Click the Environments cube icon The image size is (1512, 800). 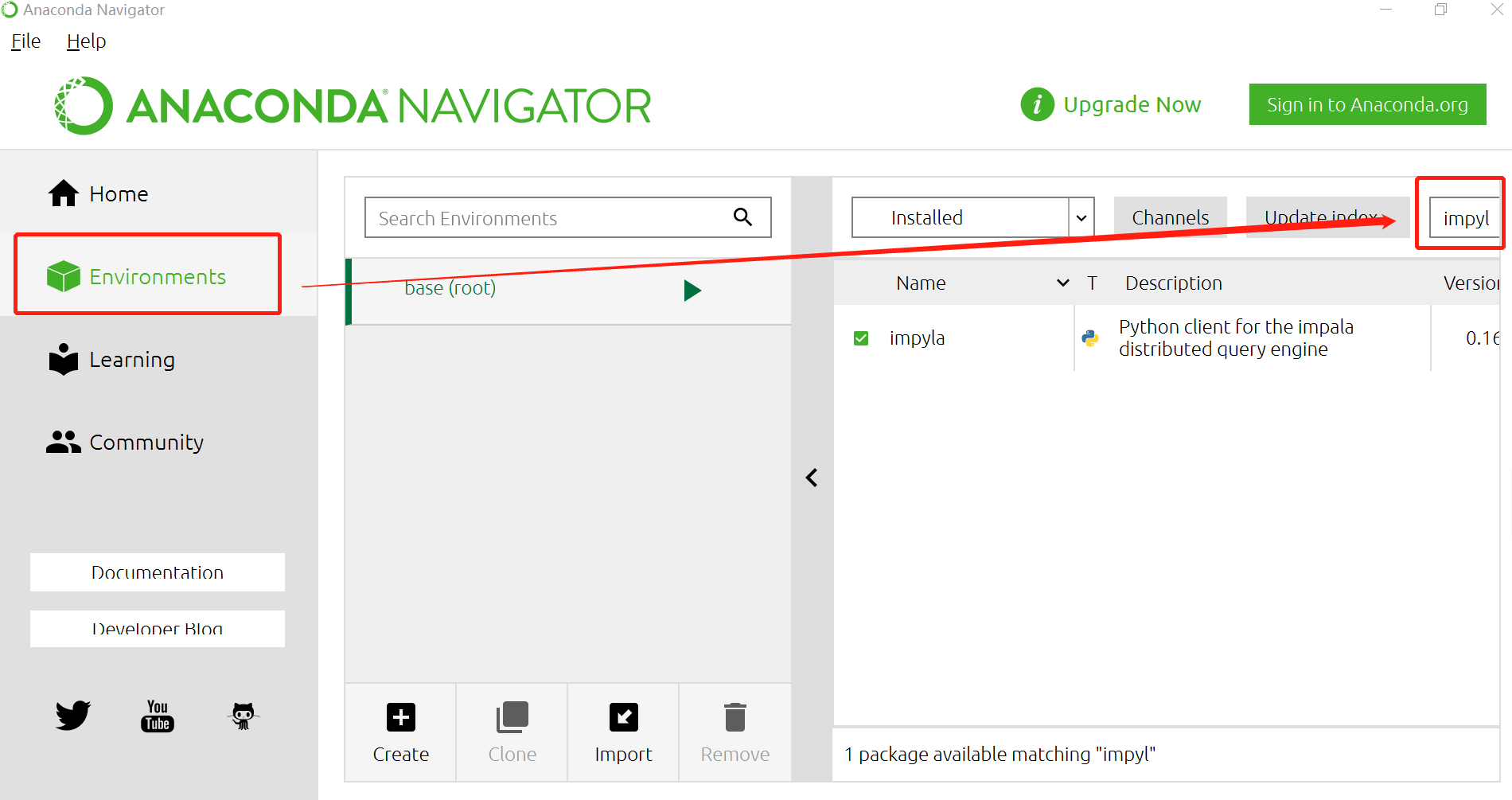point(64,276)
